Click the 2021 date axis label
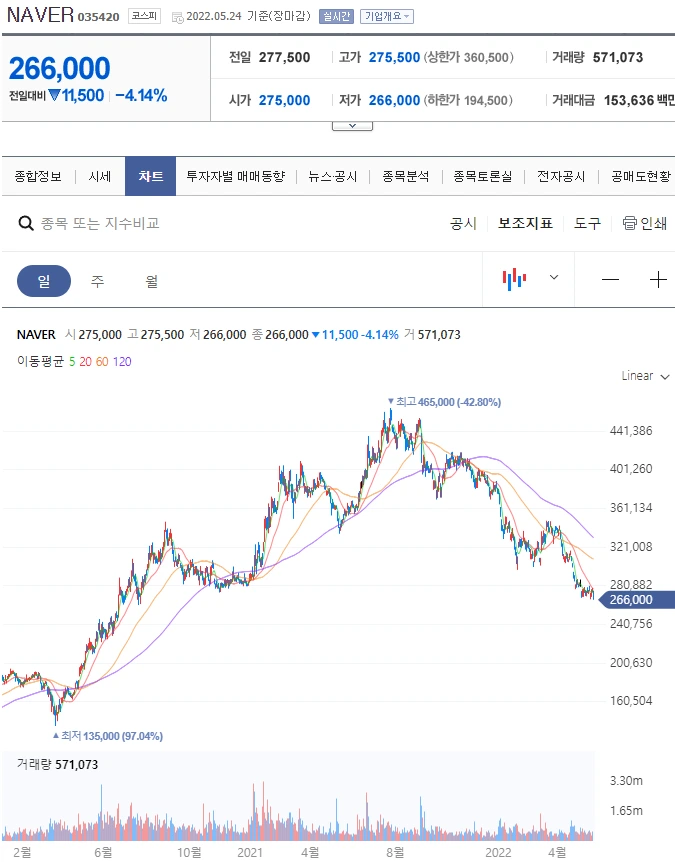675x862 pixels. (250, 852)
